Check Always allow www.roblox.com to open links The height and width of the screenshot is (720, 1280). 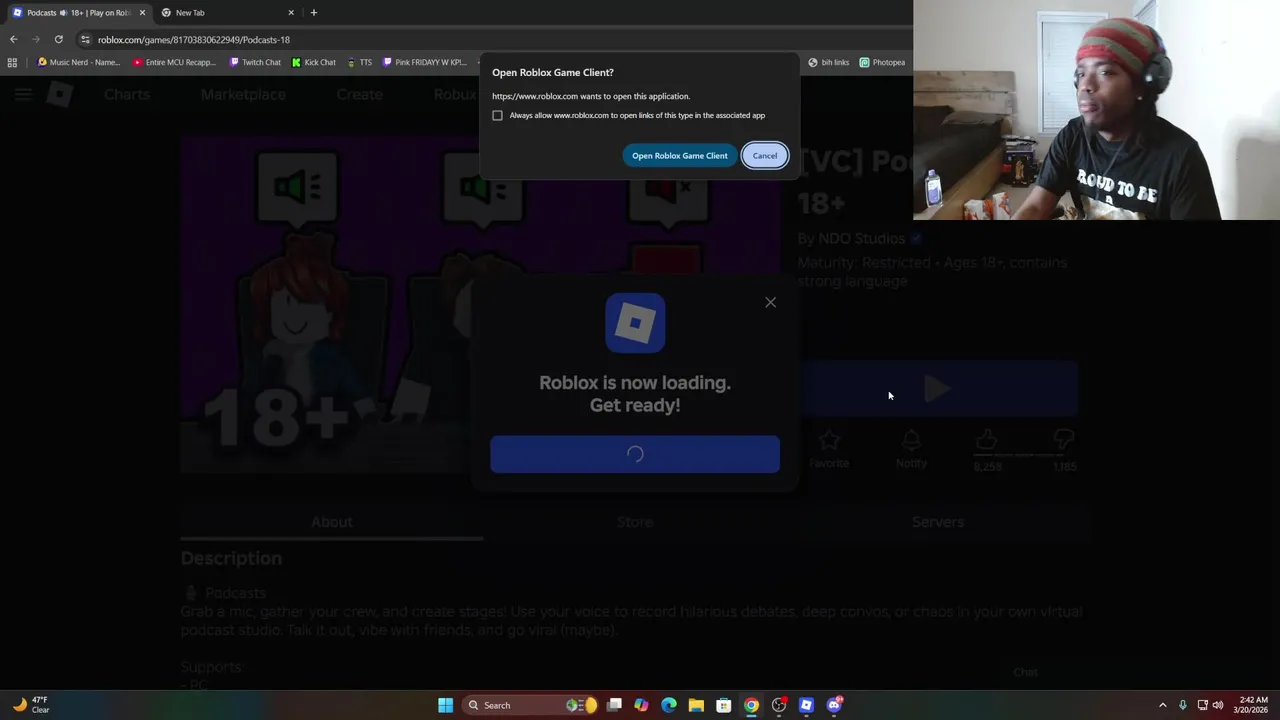[x=497, y=115]
